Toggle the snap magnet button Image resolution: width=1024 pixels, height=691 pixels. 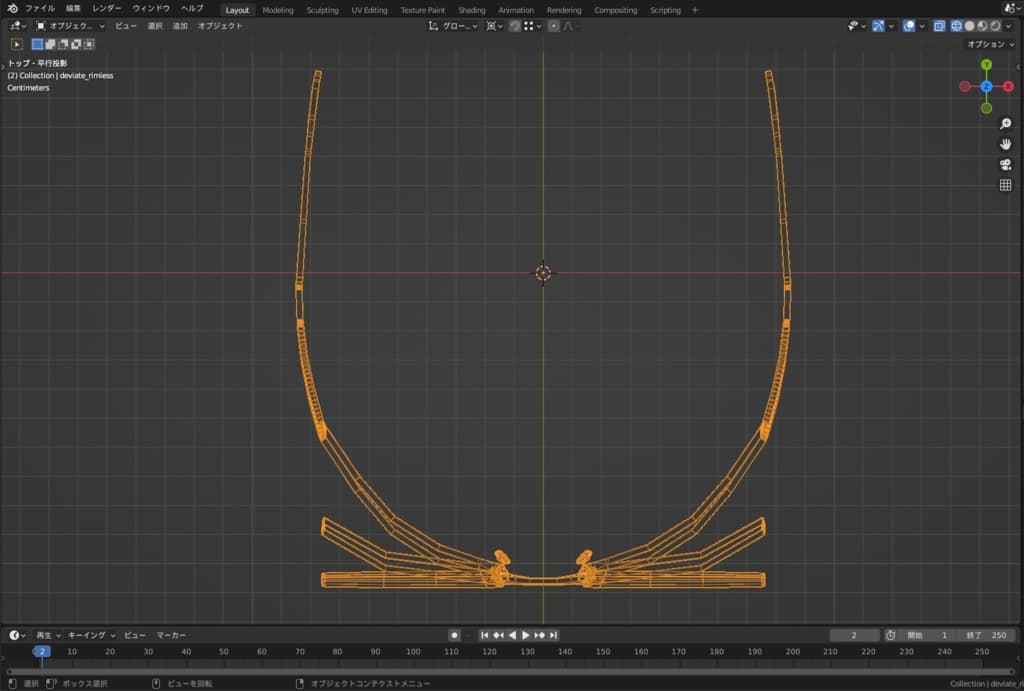point(514,26)
